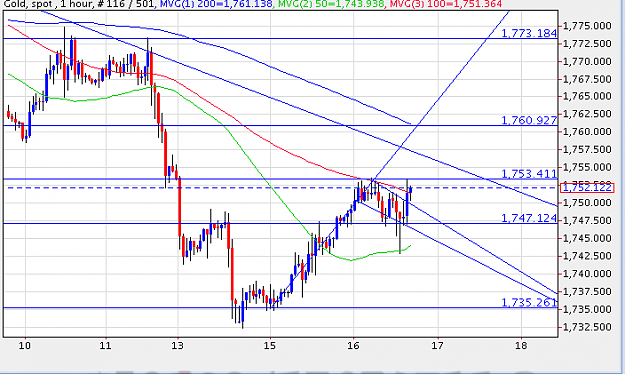Image resolution: width=625 pixels, height=374 pixels.
Task: Select the 1,735.261 support level label
Action: [529, 302]
